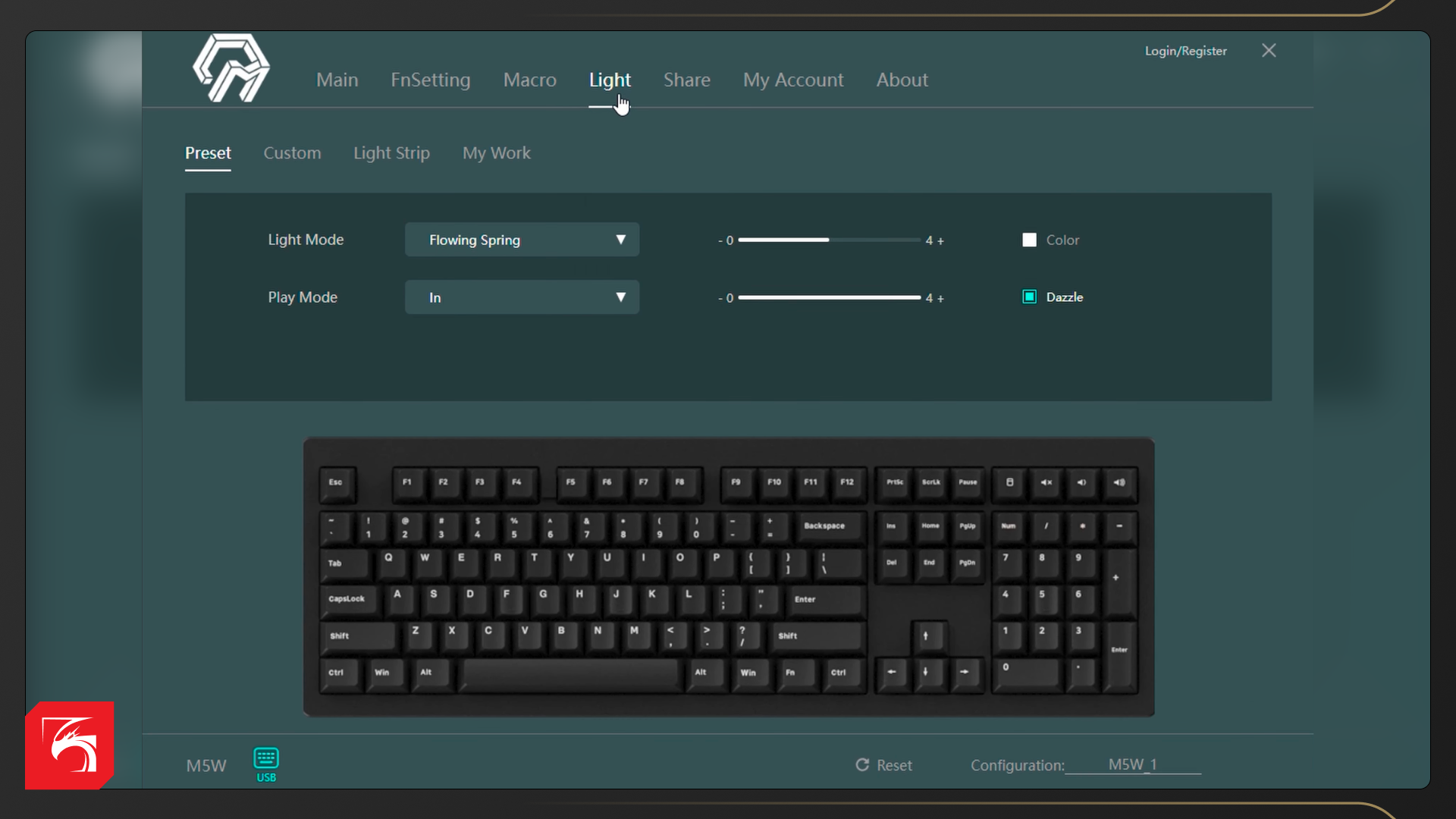Go to the Share tab
Image resolution: width=1456 pixels, height=819 pixels.
686,80
